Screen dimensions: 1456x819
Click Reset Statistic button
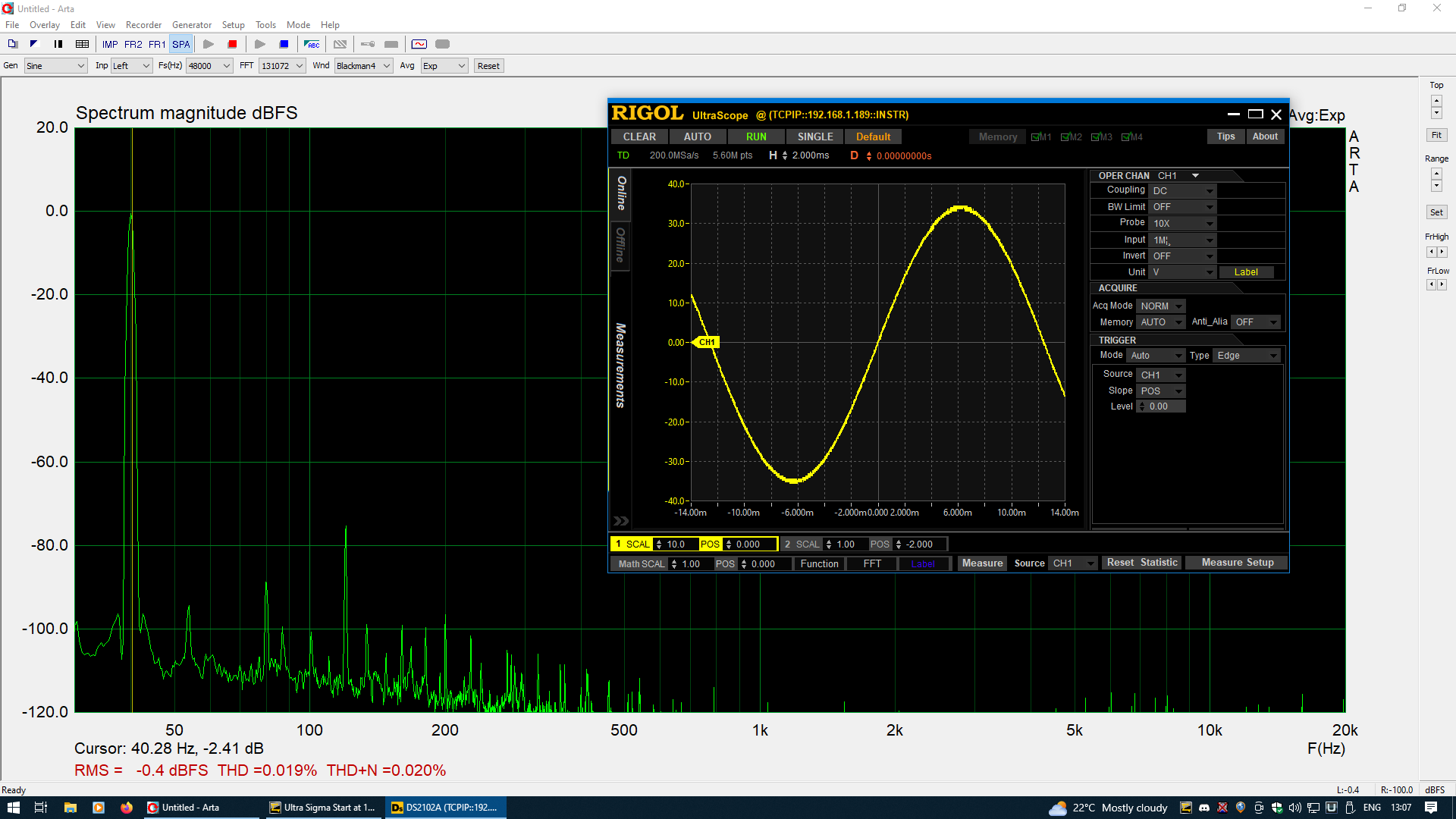1142,563
